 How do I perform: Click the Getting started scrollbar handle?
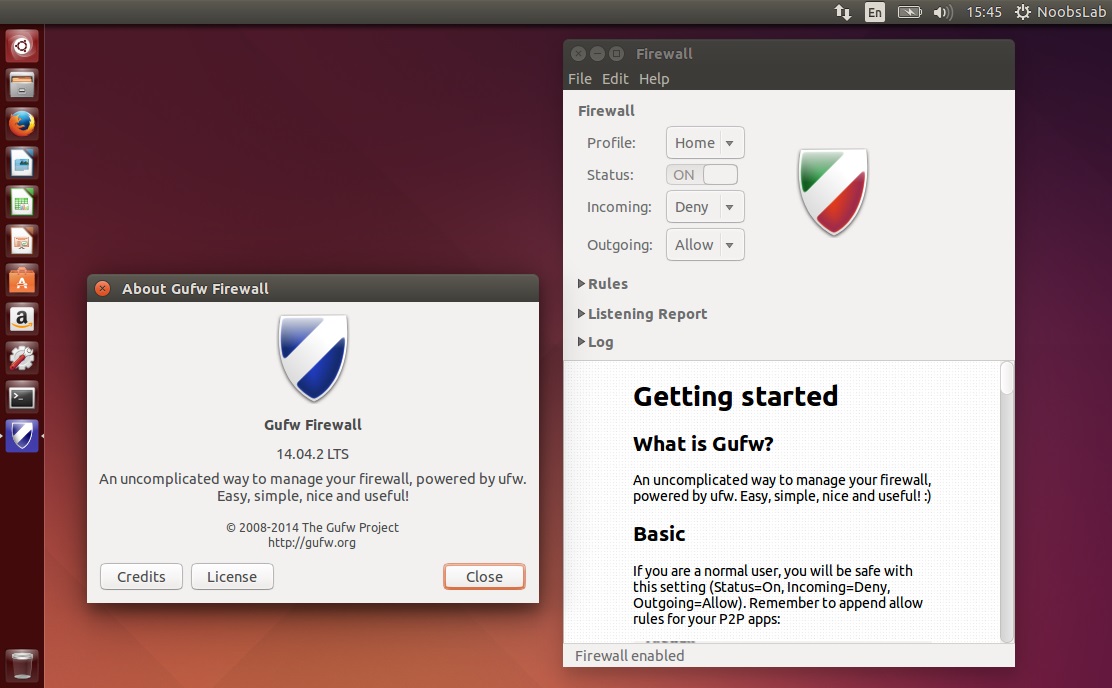pos(1006,378)
